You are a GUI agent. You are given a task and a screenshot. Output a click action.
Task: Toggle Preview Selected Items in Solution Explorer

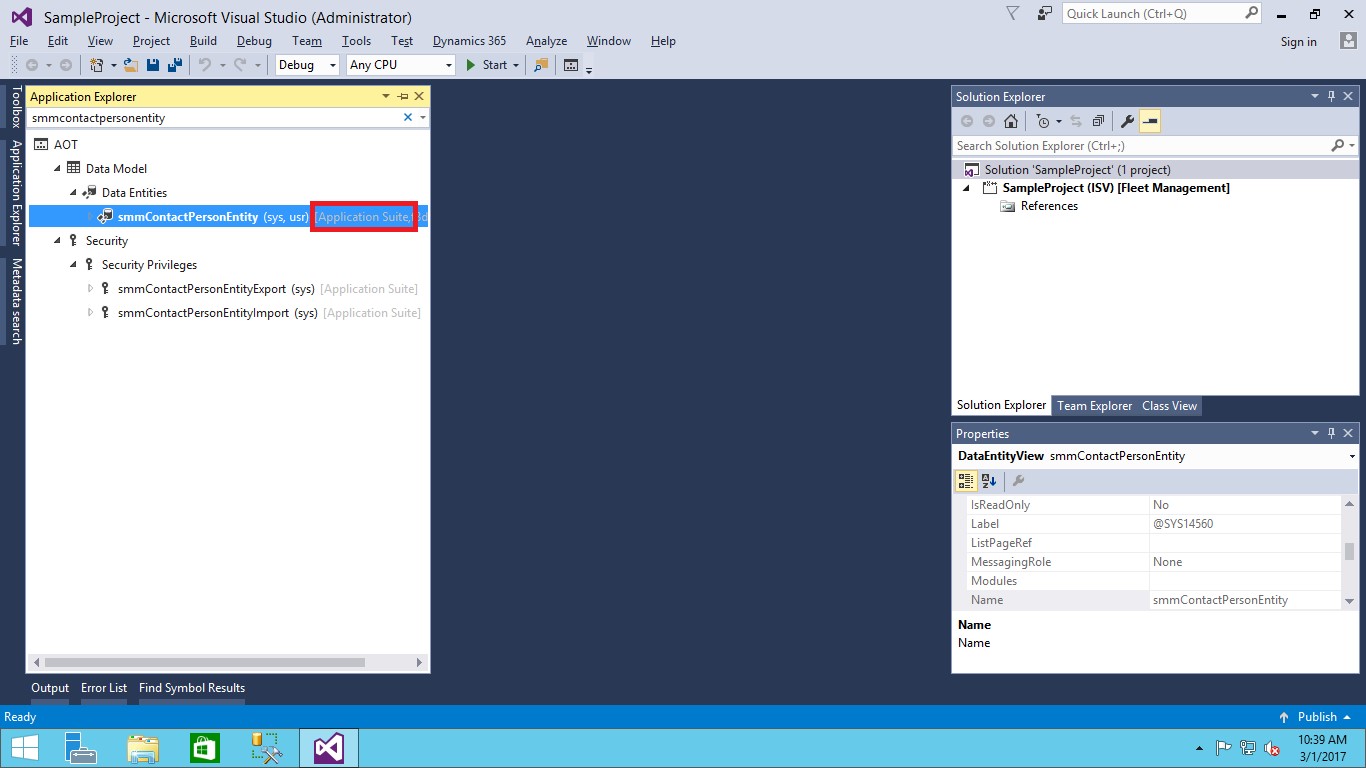pyautogui.click(x=1150, y=121)
